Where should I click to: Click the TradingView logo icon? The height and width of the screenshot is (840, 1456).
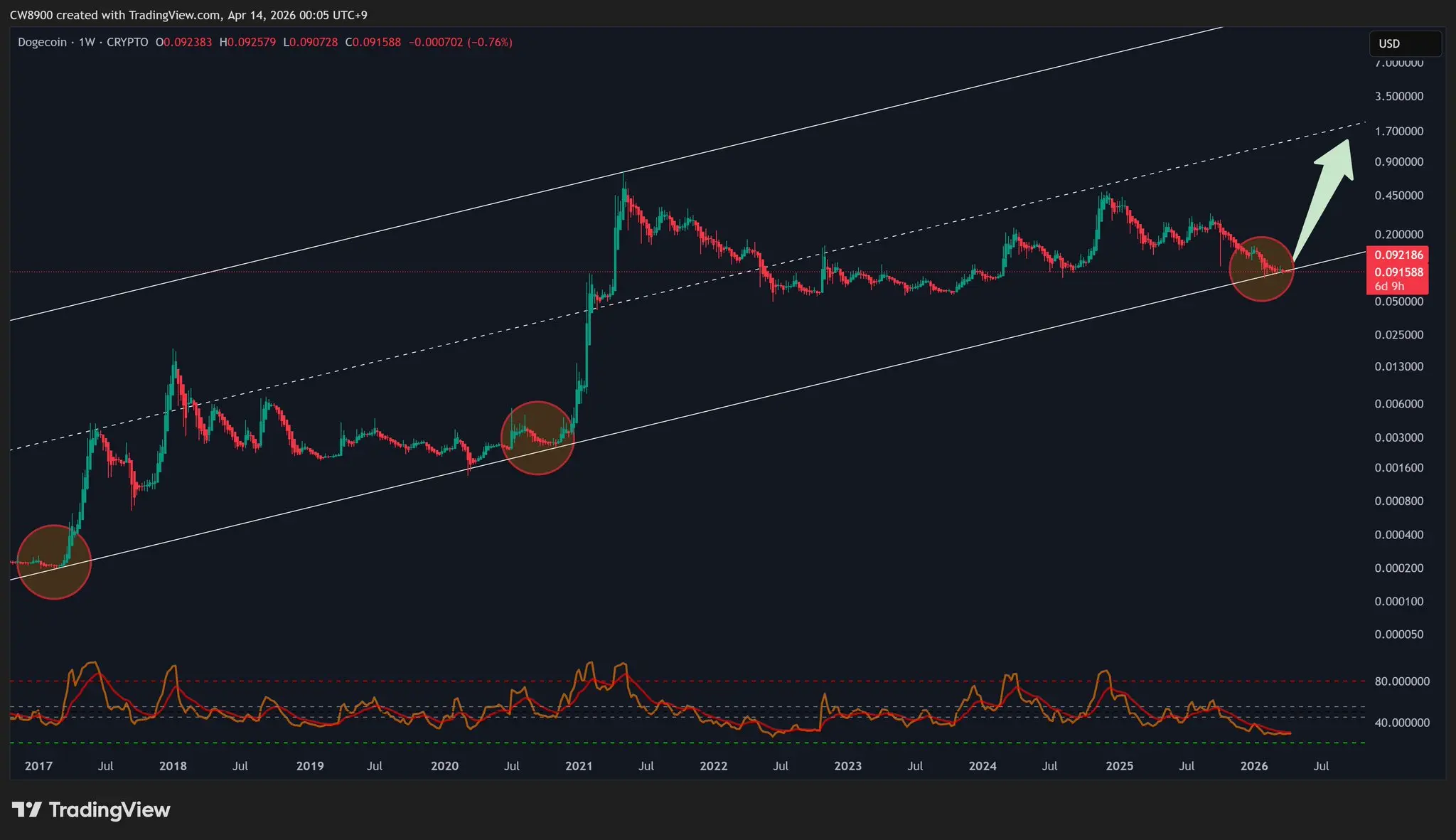point(27,809)
